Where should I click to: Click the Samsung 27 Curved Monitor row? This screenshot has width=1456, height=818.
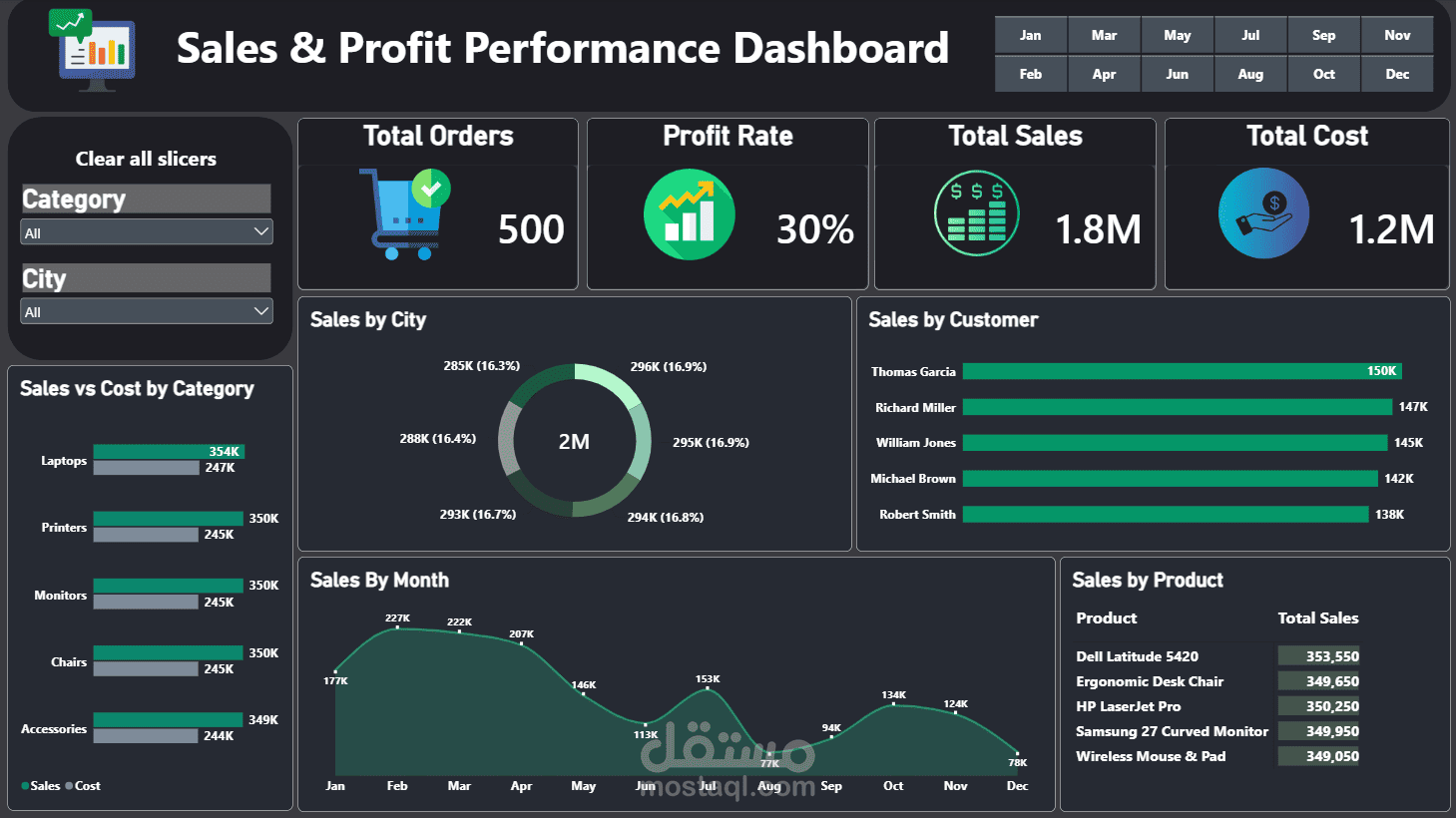coord(1217,731)
